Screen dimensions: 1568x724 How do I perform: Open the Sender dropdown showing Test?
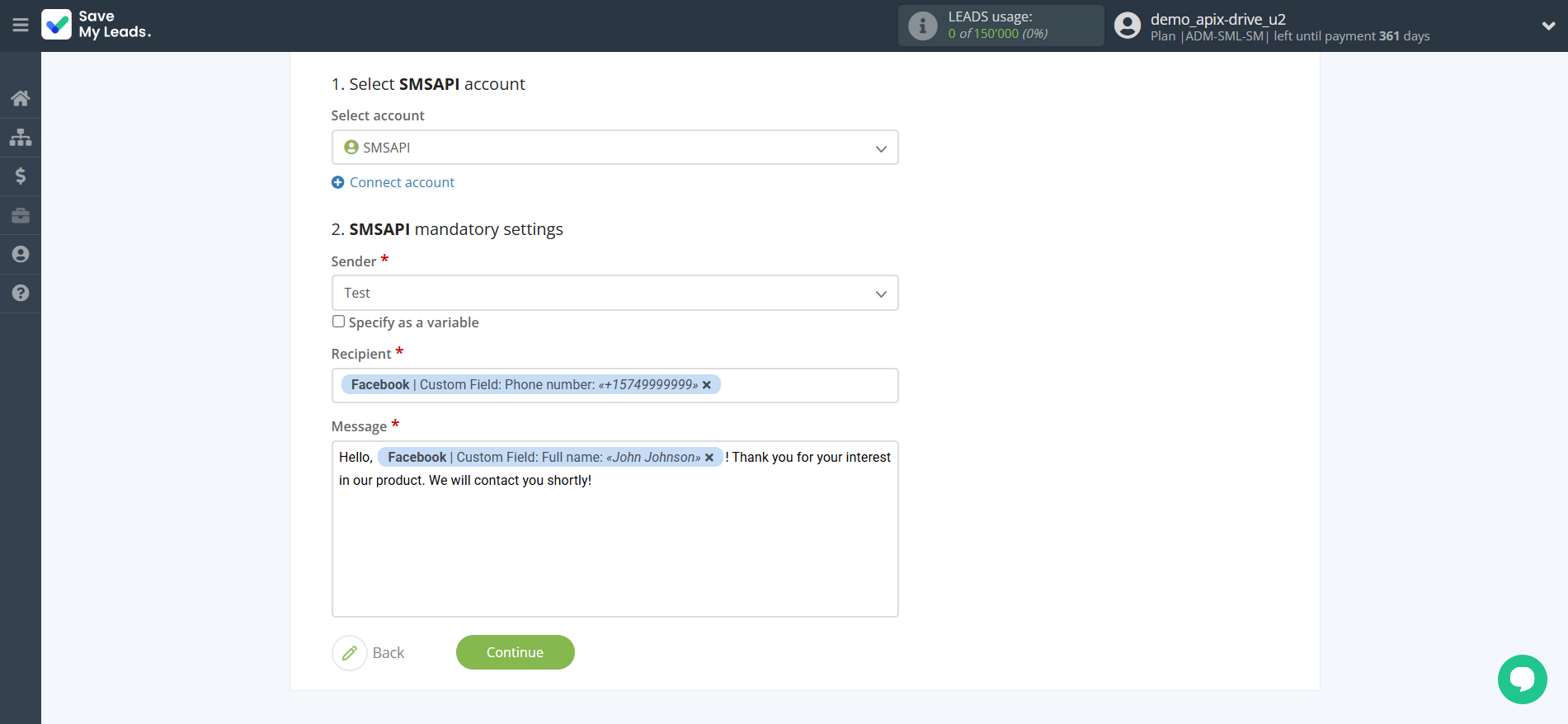[x=614, y=294]
